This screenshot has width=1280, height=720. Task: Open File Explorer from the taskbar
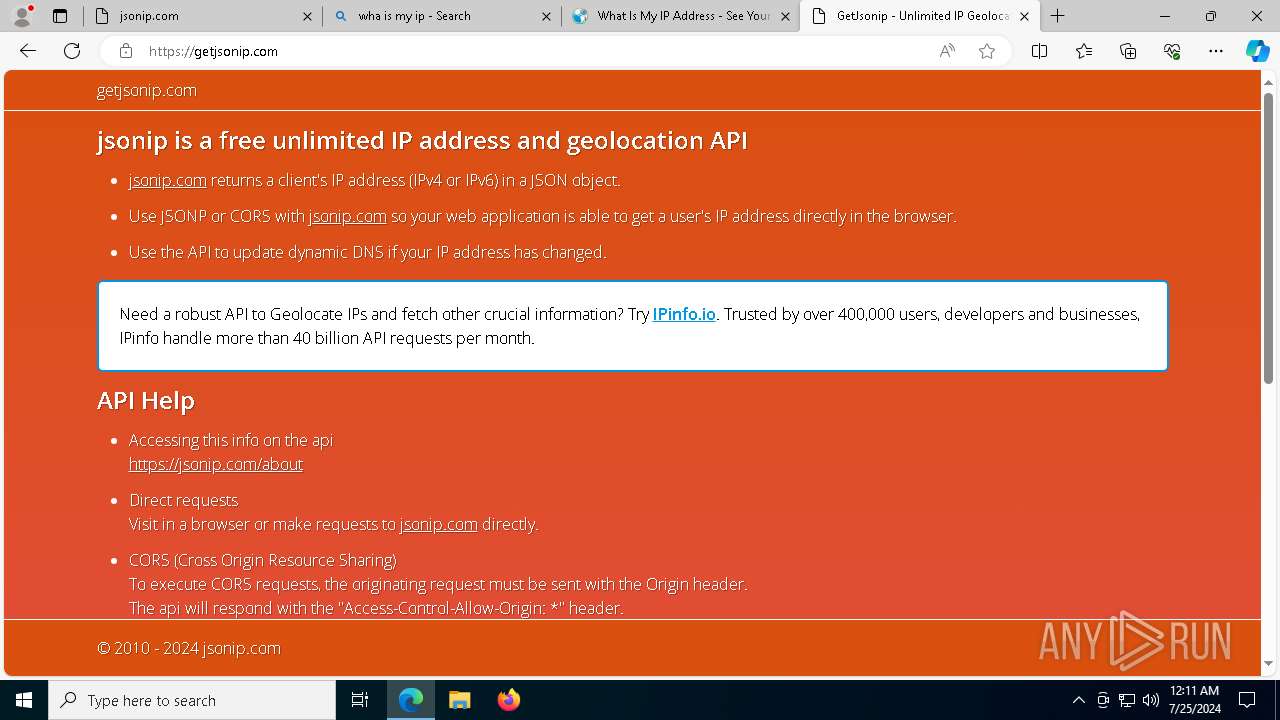459,700
